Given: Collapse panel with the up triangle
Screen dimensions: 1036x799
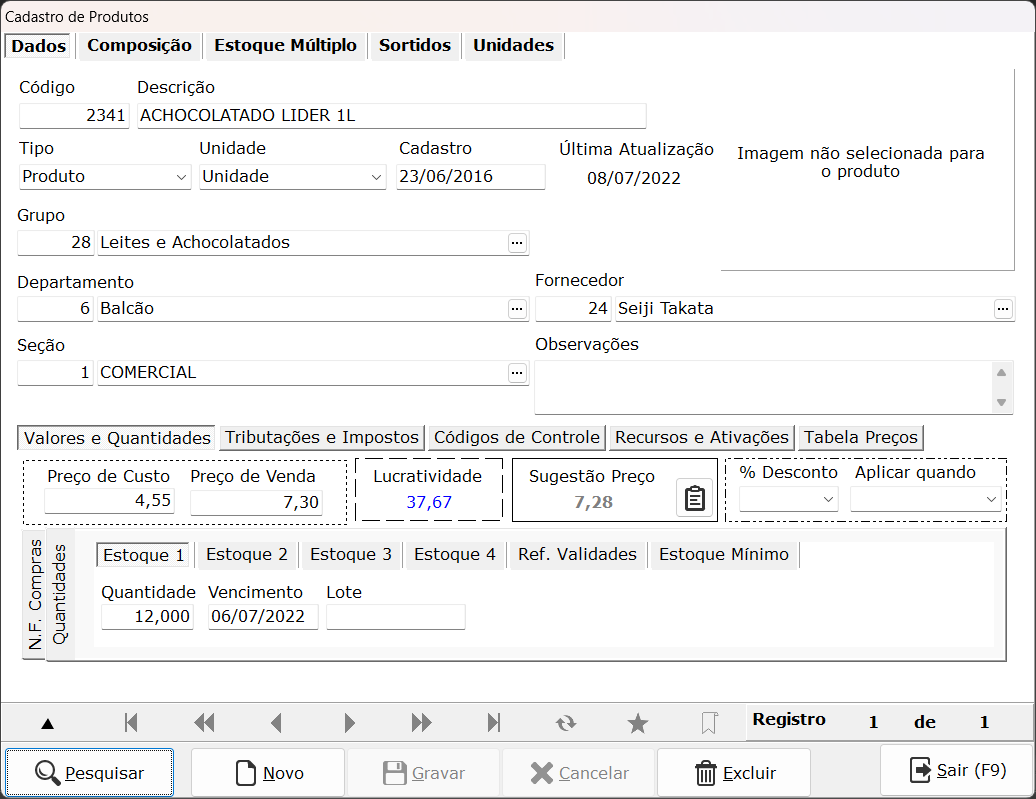Looking at the screenshot, I should [x=48, y=724].
